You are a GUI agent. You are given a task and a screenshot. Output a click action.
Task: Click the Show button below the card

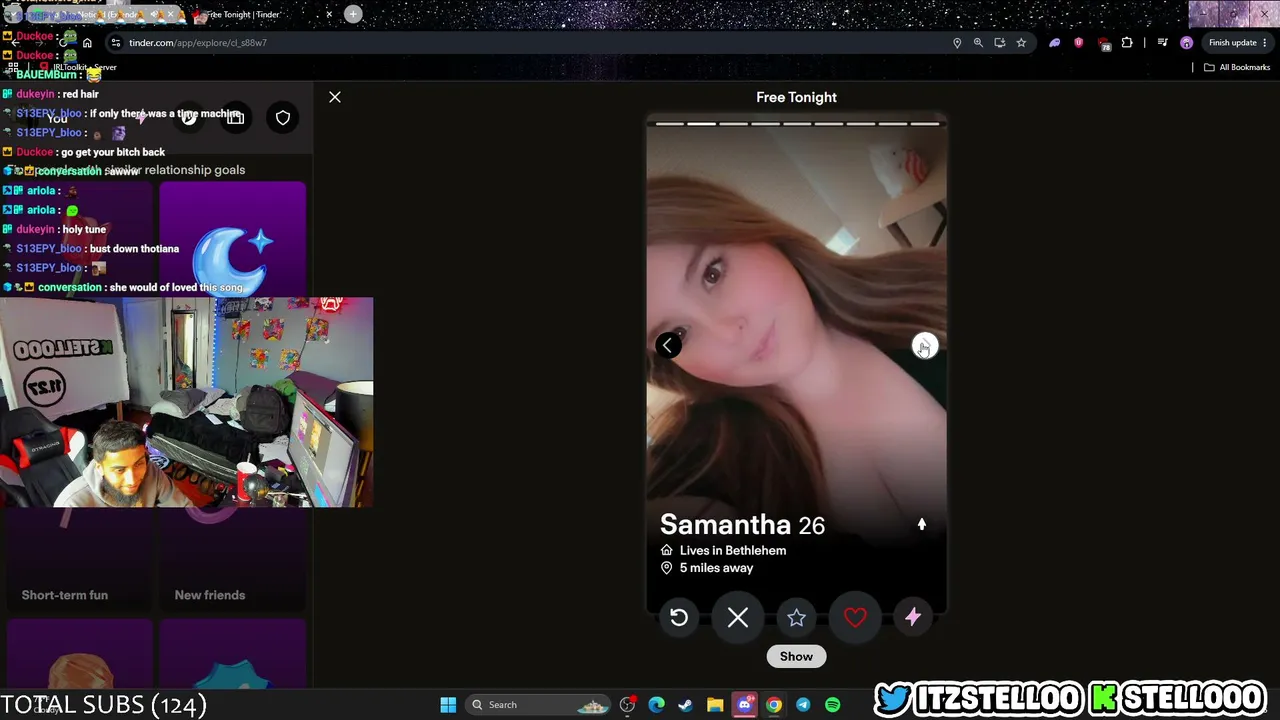click(x=796, y=656)
